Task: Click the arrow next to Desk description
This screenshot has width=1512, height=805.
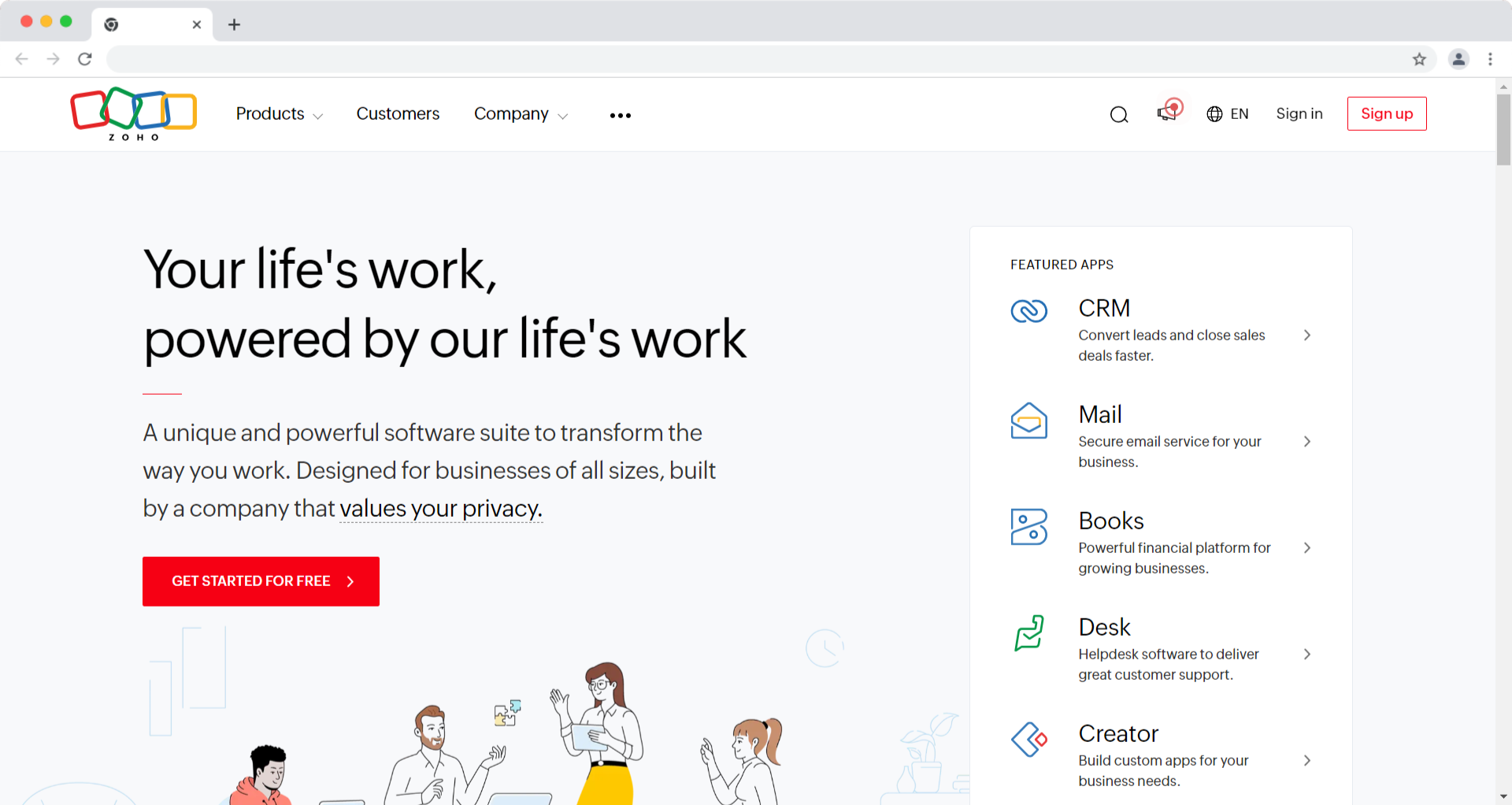Action: pos(1307,655)
